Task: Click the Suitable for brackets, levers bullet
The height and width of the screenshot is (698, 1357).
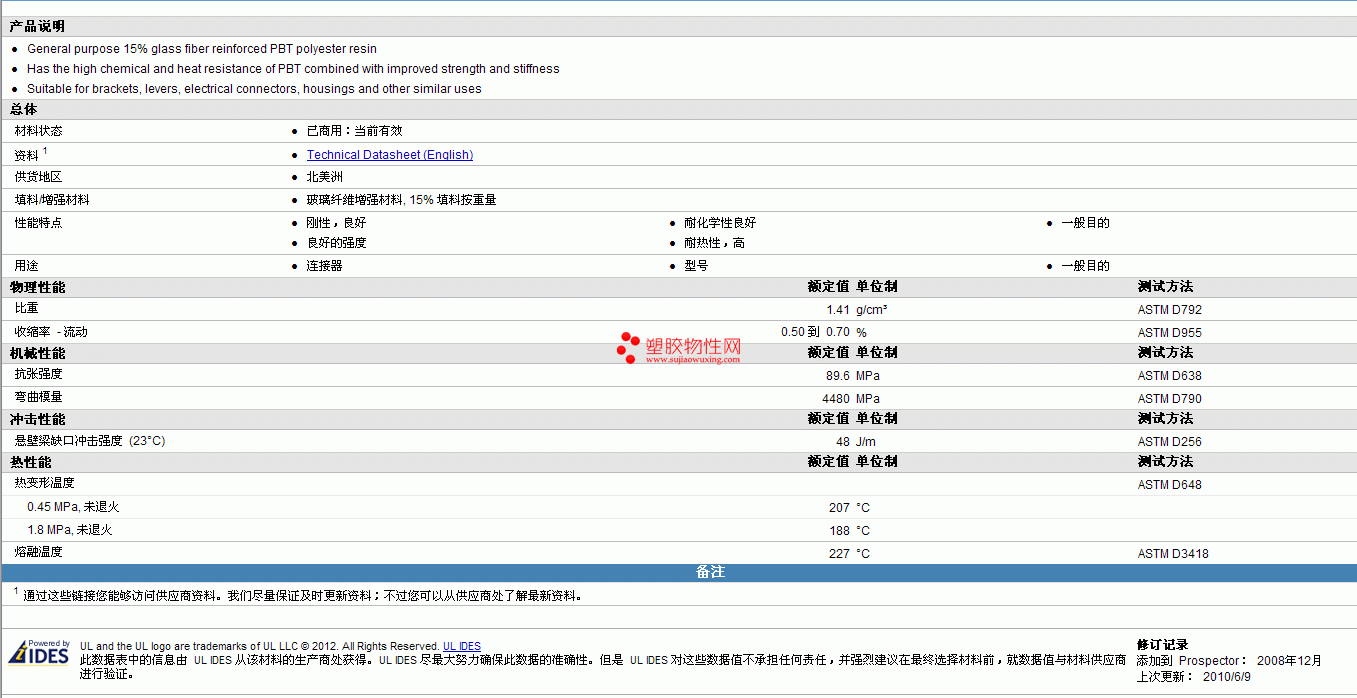Action: click(254, 89)
